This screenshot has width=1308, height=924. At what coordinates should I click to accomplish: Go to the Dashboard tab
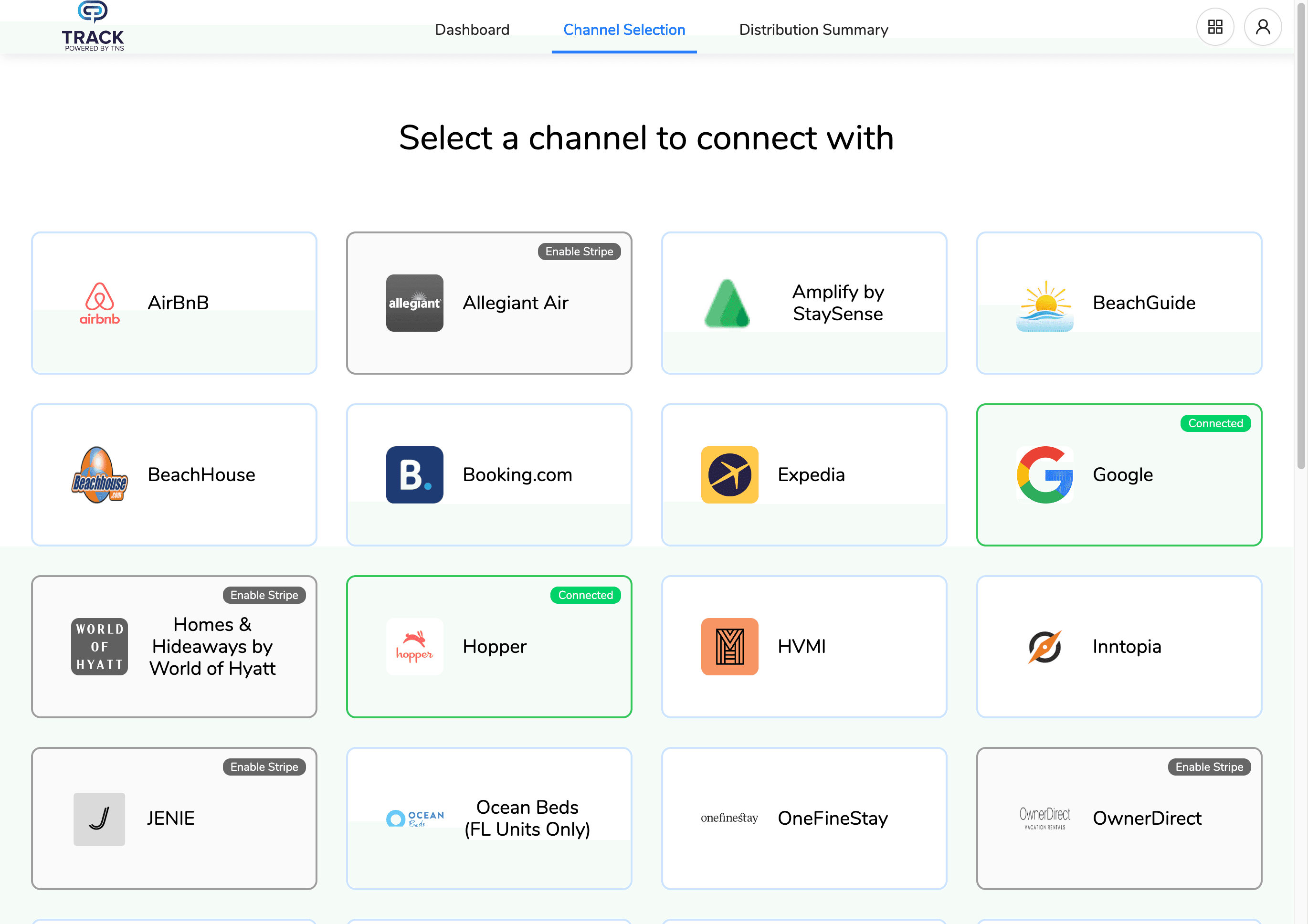click(472, 30)
